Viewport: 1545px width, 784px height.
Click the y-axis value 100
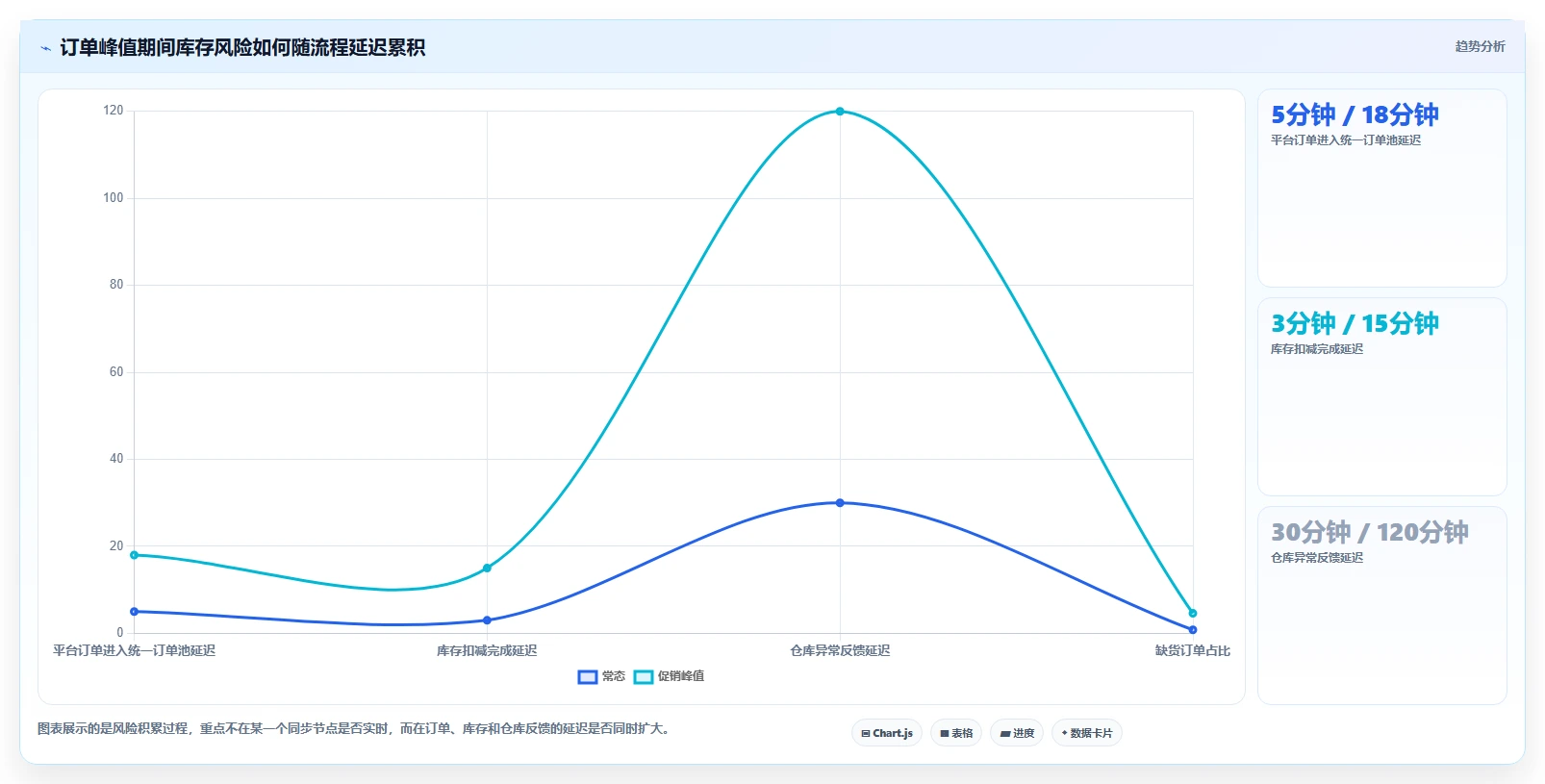[114, 198]
